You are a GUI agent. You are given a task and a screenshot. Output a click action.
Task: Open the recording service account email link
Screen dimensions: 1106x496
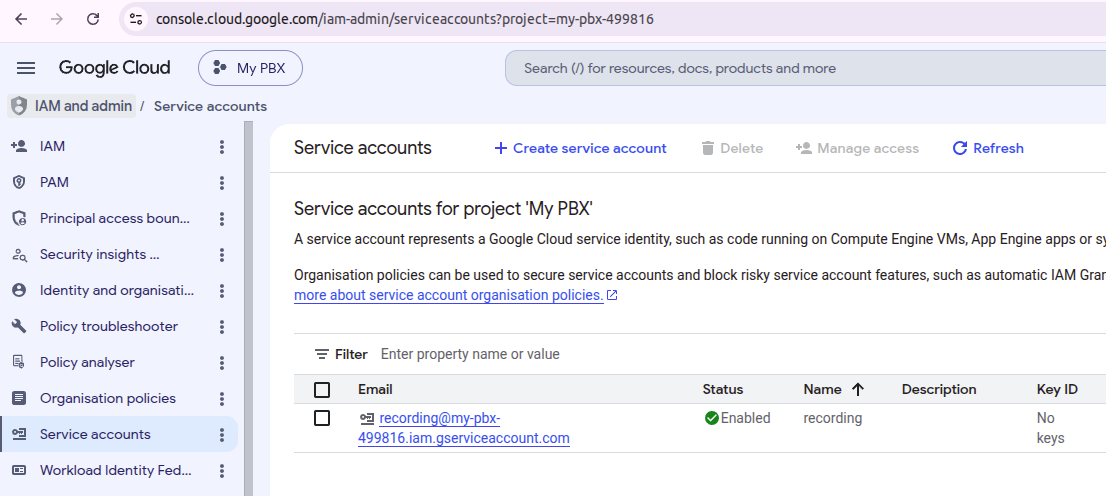pos(463,428)
